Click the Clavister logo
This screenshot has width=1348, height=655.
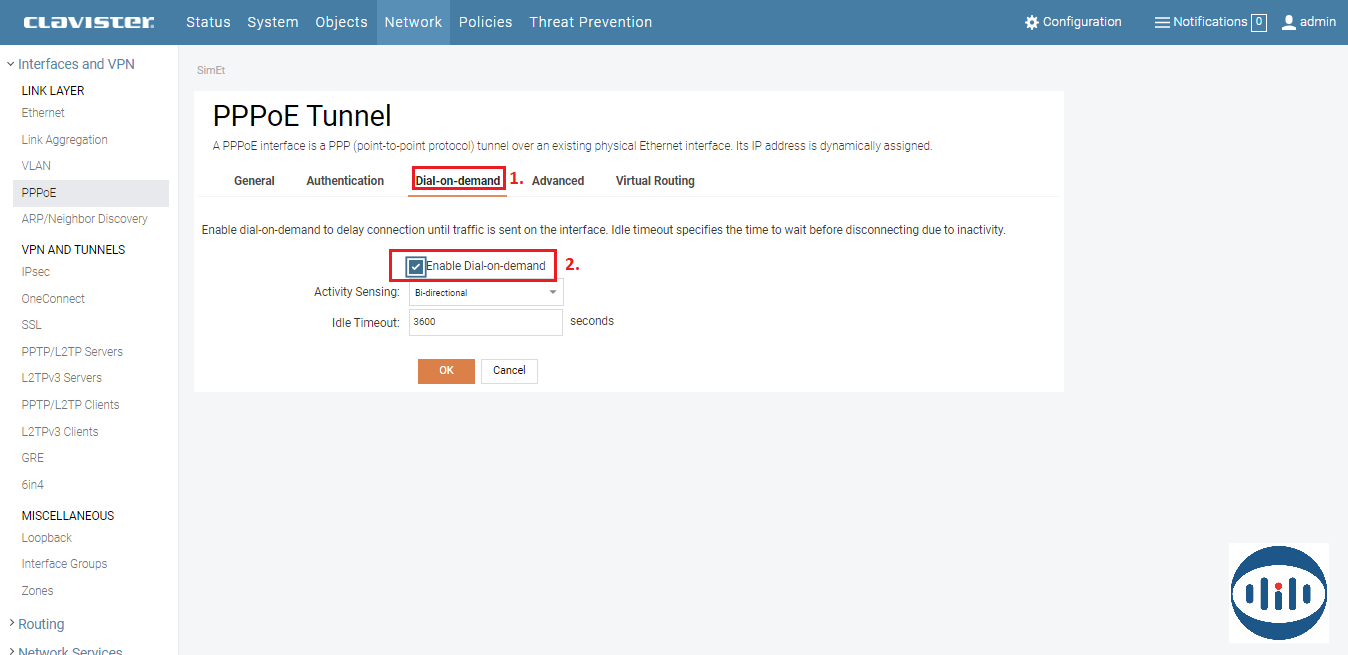coord(88,22)
